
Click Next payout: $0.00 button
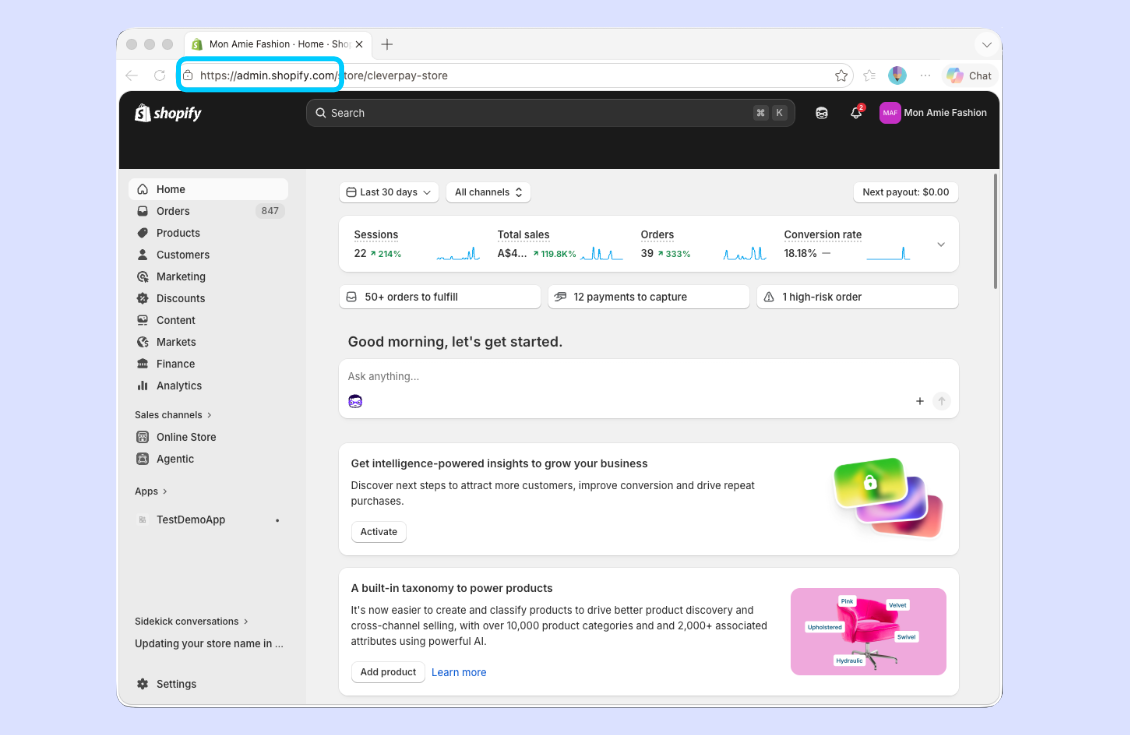coord(906,192)
